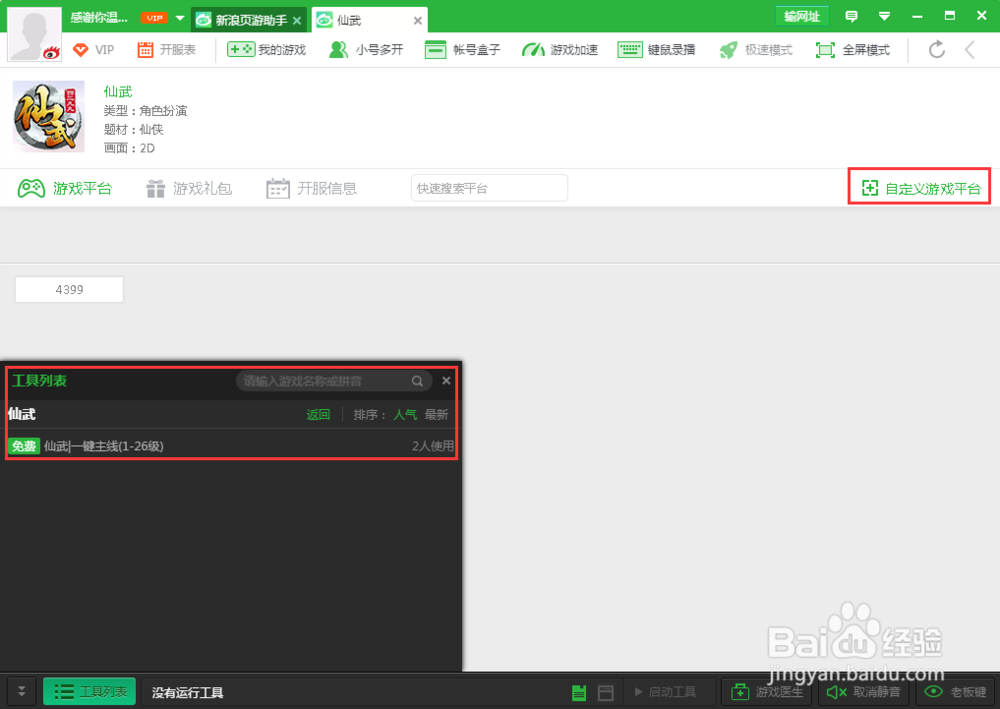Viewport: 1000px width, 709px height.
Task: Click the green layout icon in bottom bar
Action: point(579,692)
